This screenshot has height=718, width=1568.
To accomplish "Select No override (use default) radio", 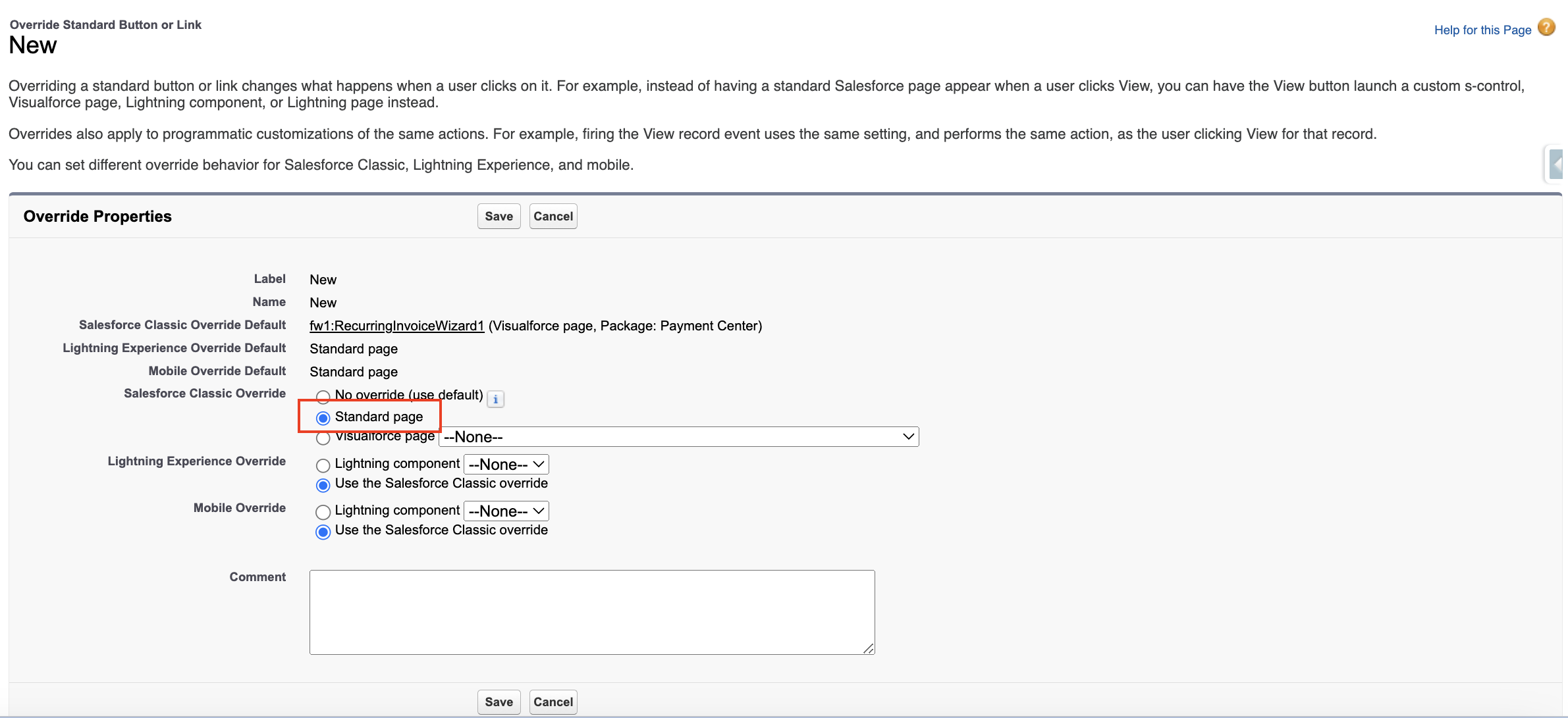I will click(323, 396).
